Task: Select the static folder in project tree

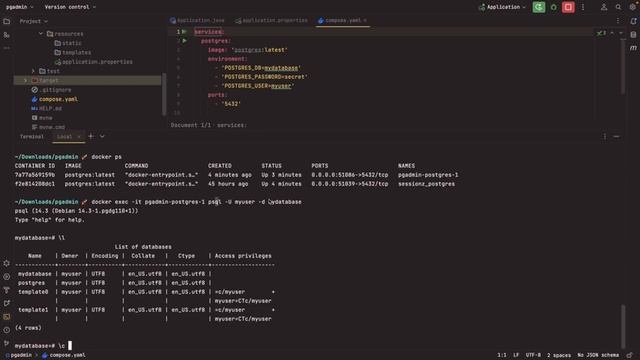Action: point(68,43)
